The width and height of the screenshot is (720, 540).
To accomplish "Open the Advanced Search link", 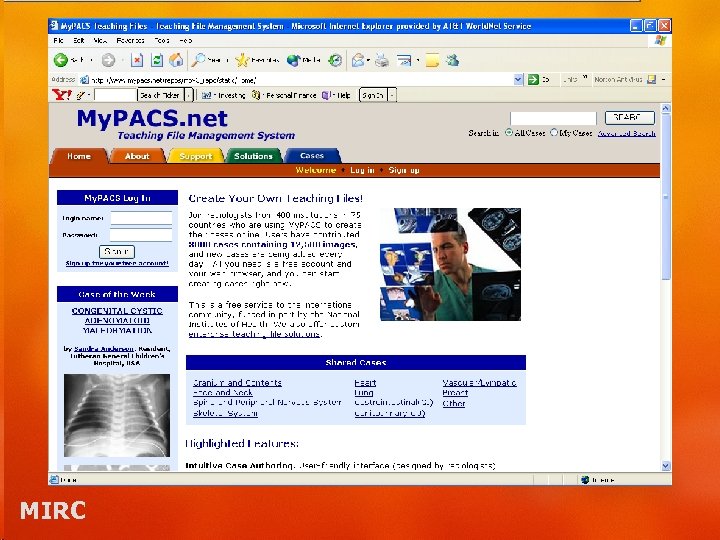I will pyautogui.click(x=626, y=133).
